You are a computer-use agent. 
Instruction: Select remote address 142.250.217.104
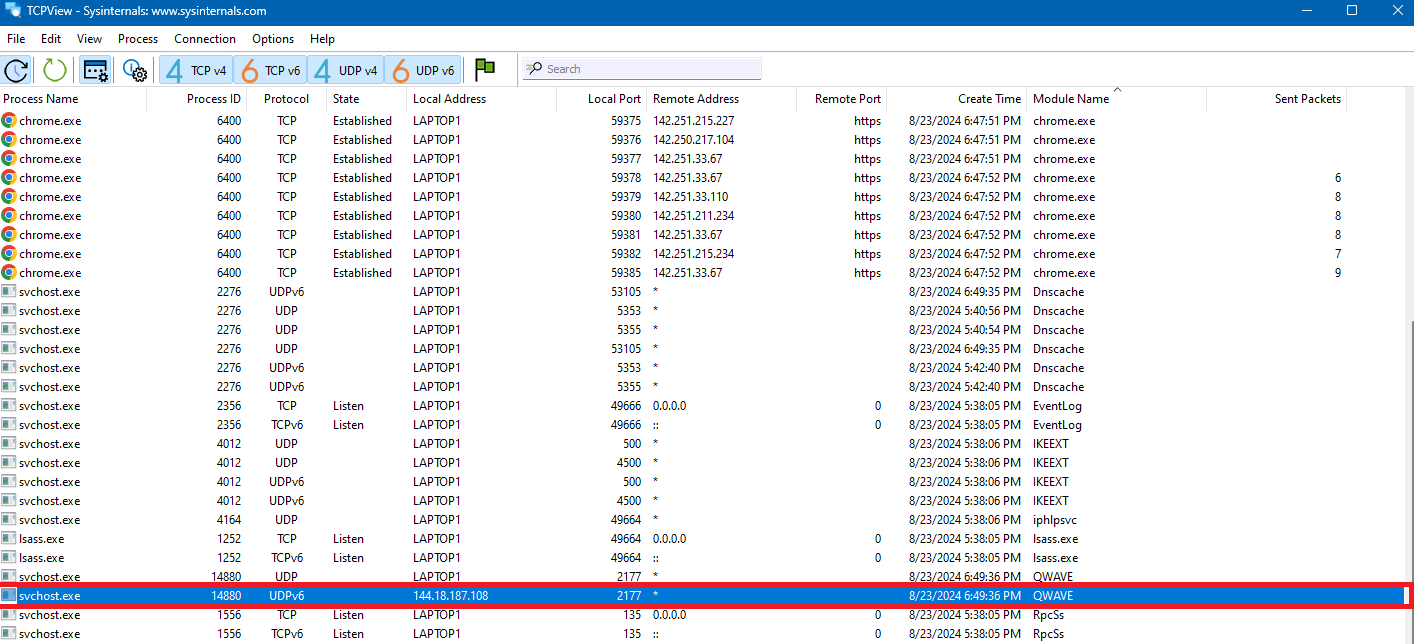(x=693, y=139)
